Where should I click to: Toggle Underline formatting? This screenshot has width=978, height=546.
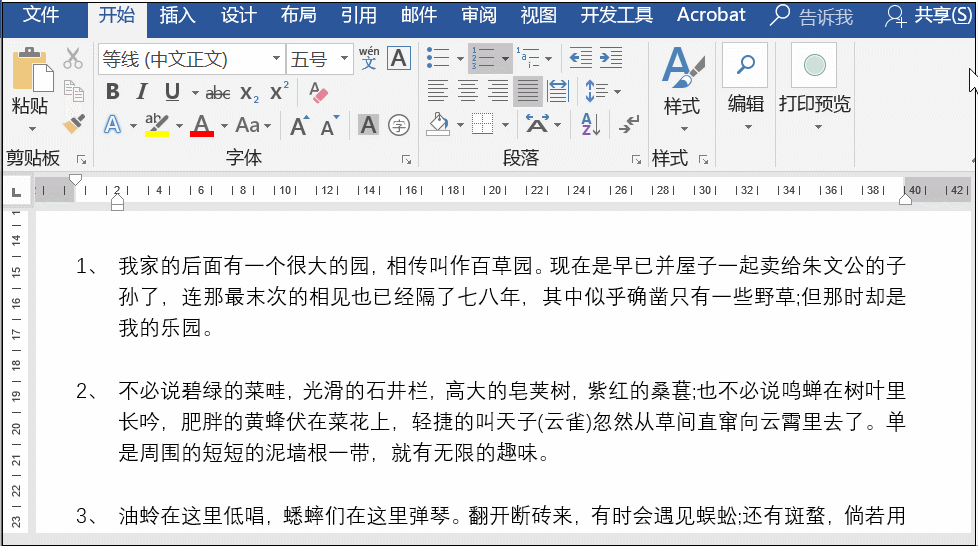[172, 92]
